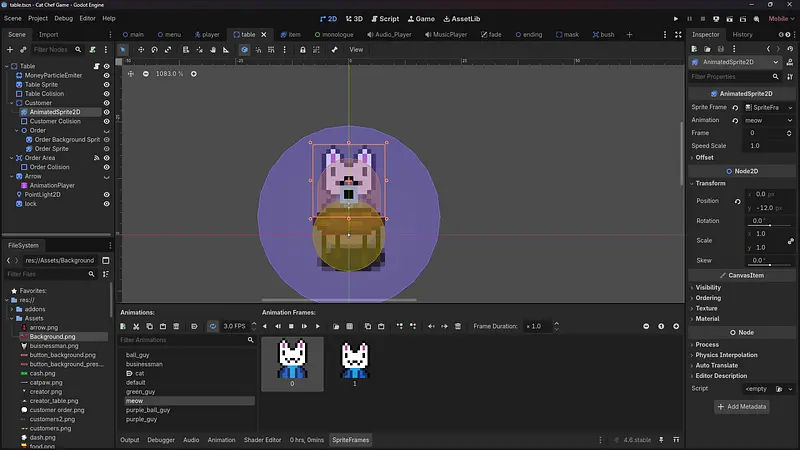Toggle visibility of PointLight2D node
Viewport: 800px width, 450px height.
click(x=107, y=194)
